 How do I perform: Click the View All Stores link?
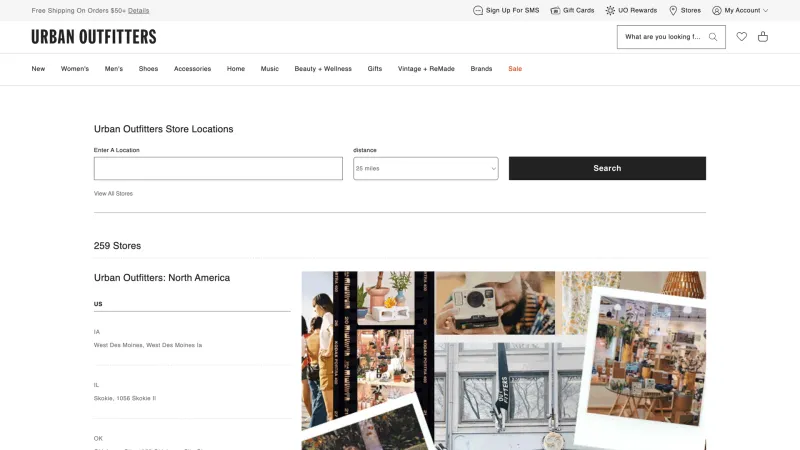tap(113, 193)
